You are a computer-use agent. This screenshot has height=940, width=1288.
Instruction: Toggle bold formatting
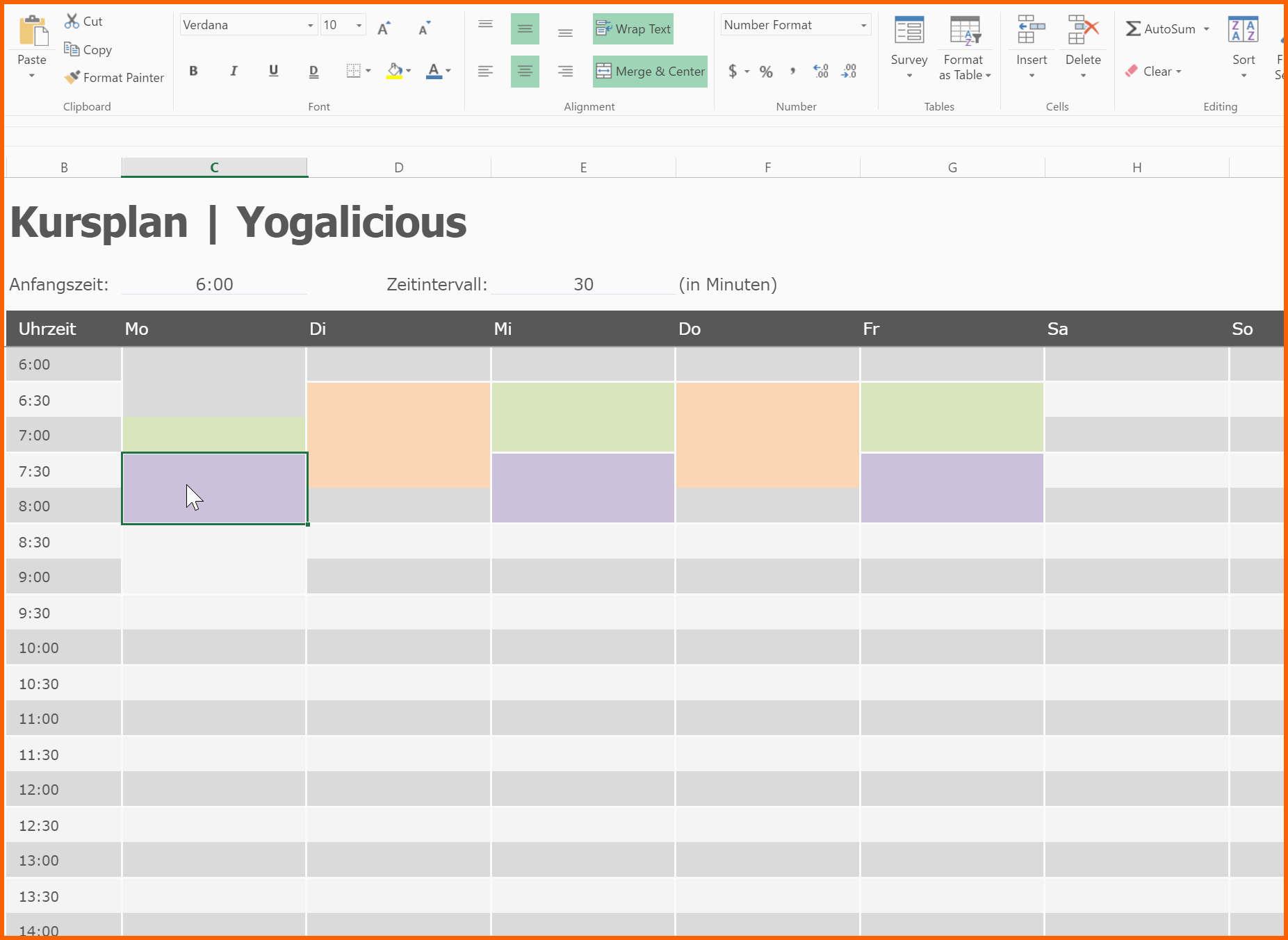point(194,71)
